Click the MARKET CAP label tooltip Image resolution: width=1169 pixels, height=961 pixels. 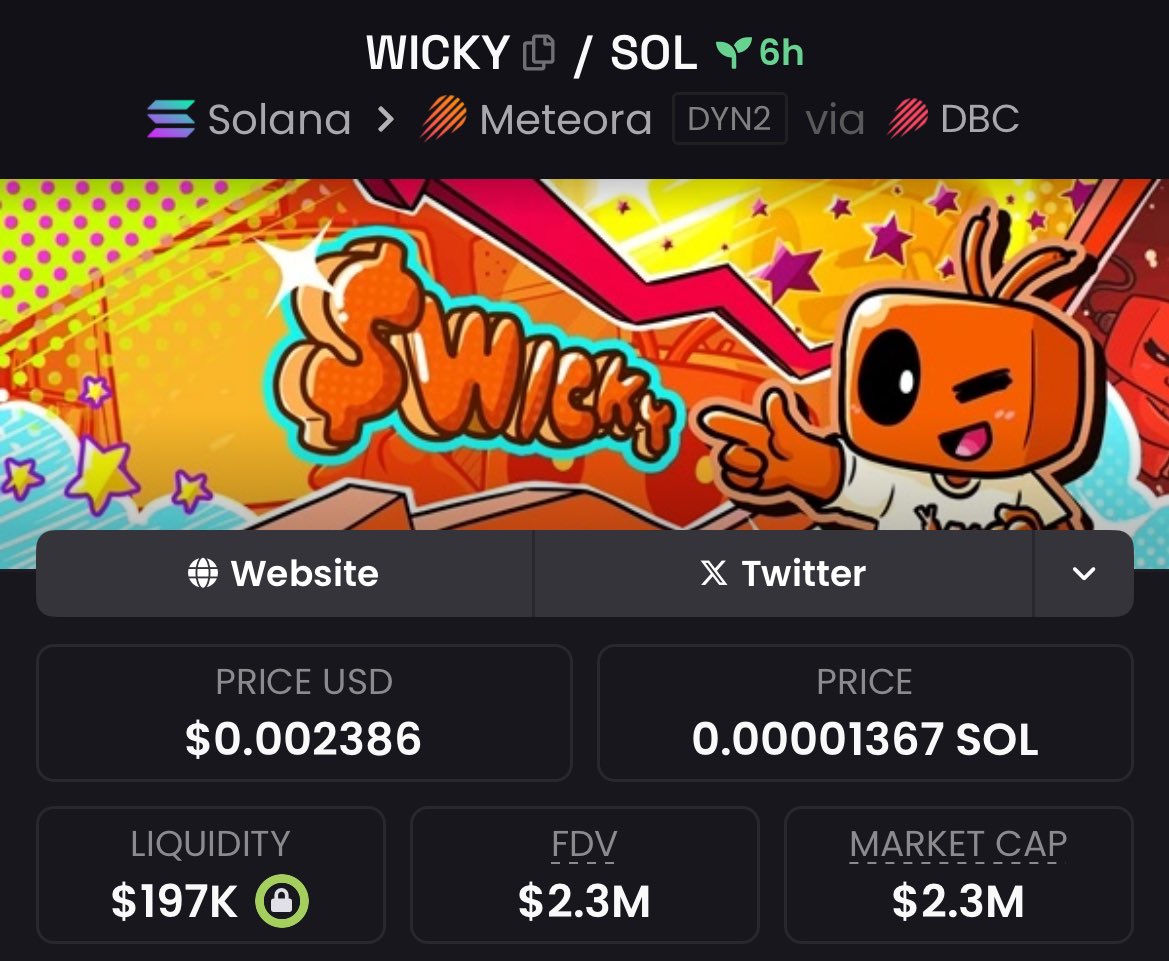coord(958,845)
